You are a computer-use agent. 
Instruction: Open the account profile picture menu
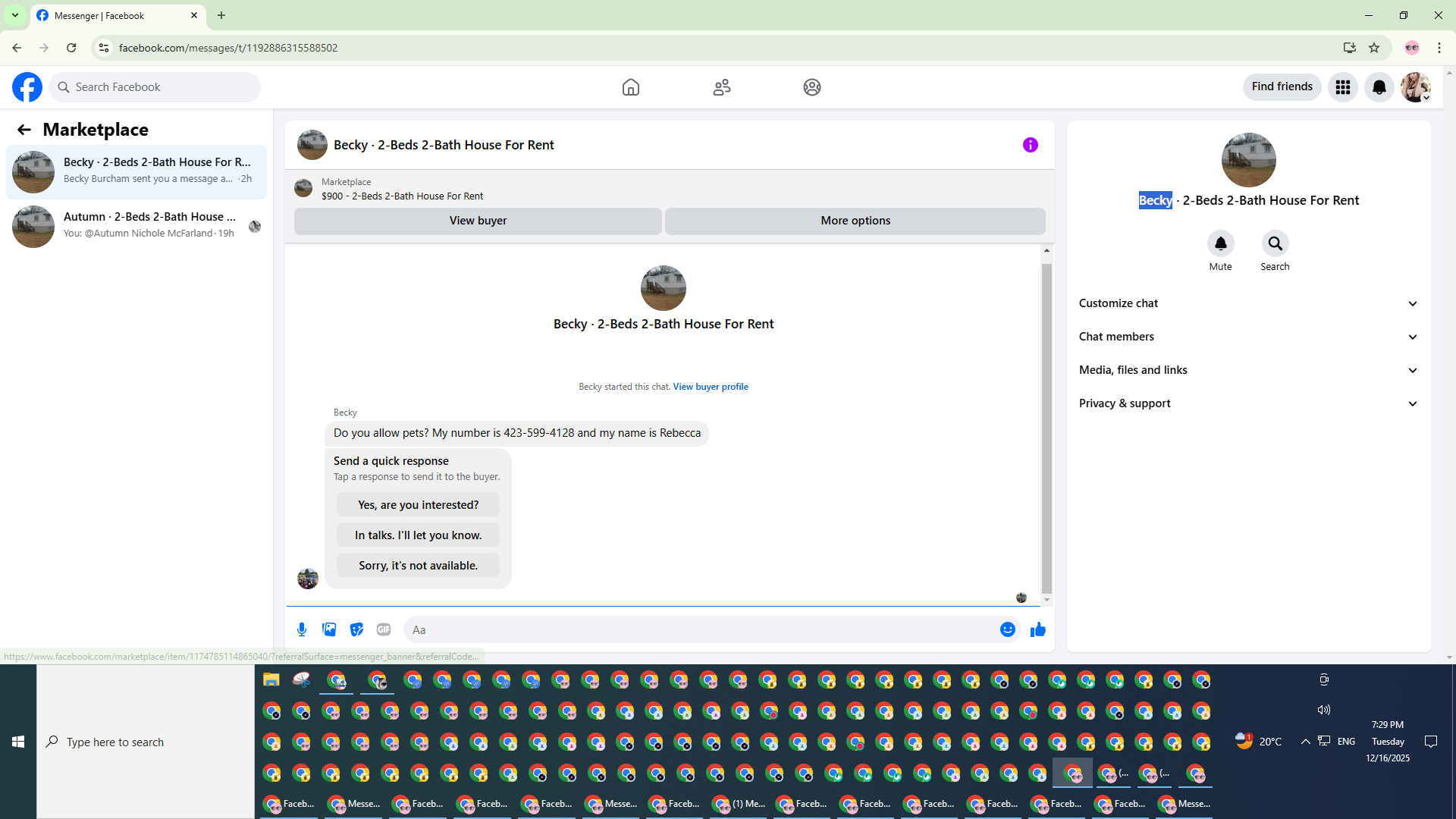point(1416,87)
